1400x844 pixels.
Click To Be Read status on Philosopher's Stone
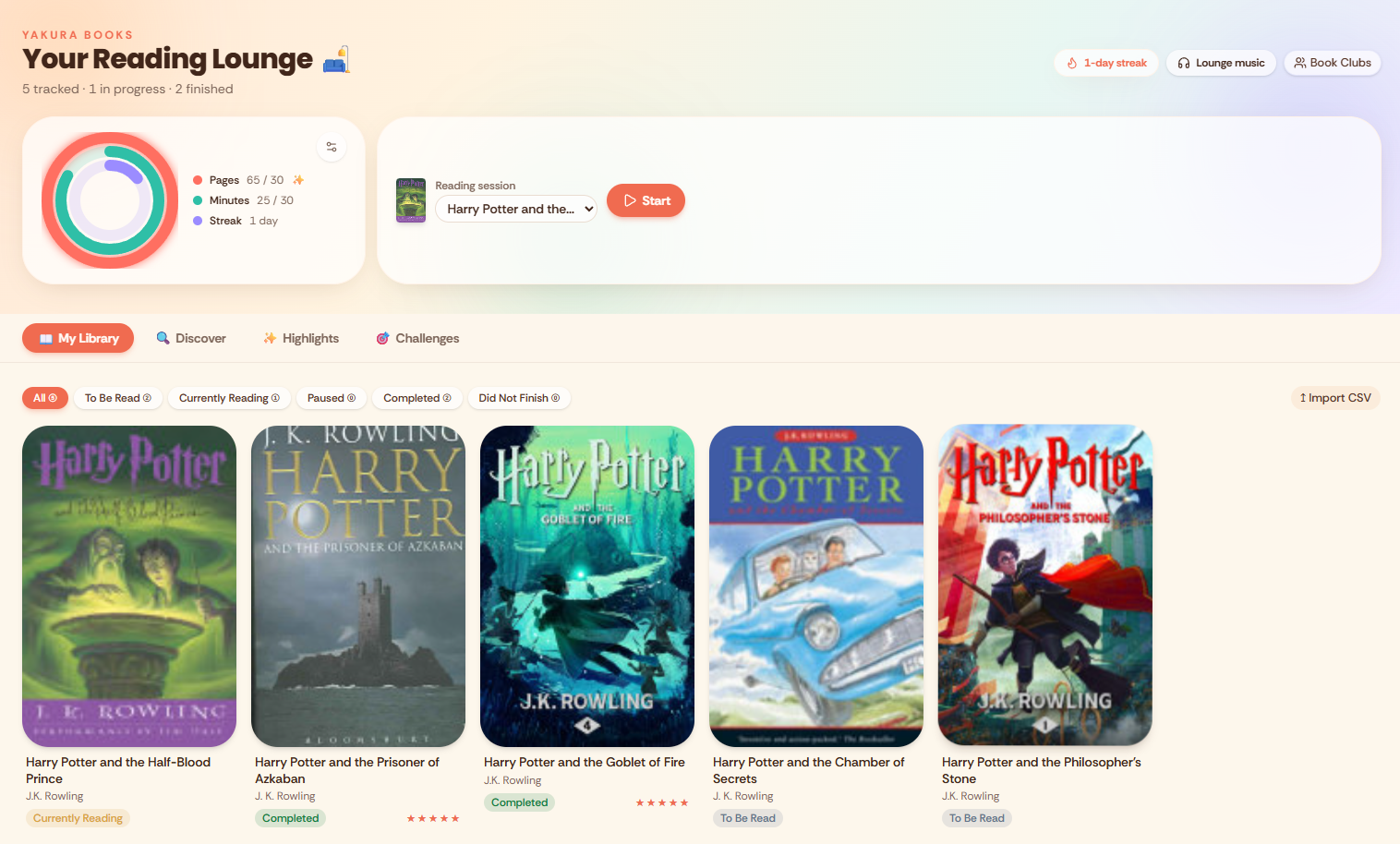click(977, 818)
